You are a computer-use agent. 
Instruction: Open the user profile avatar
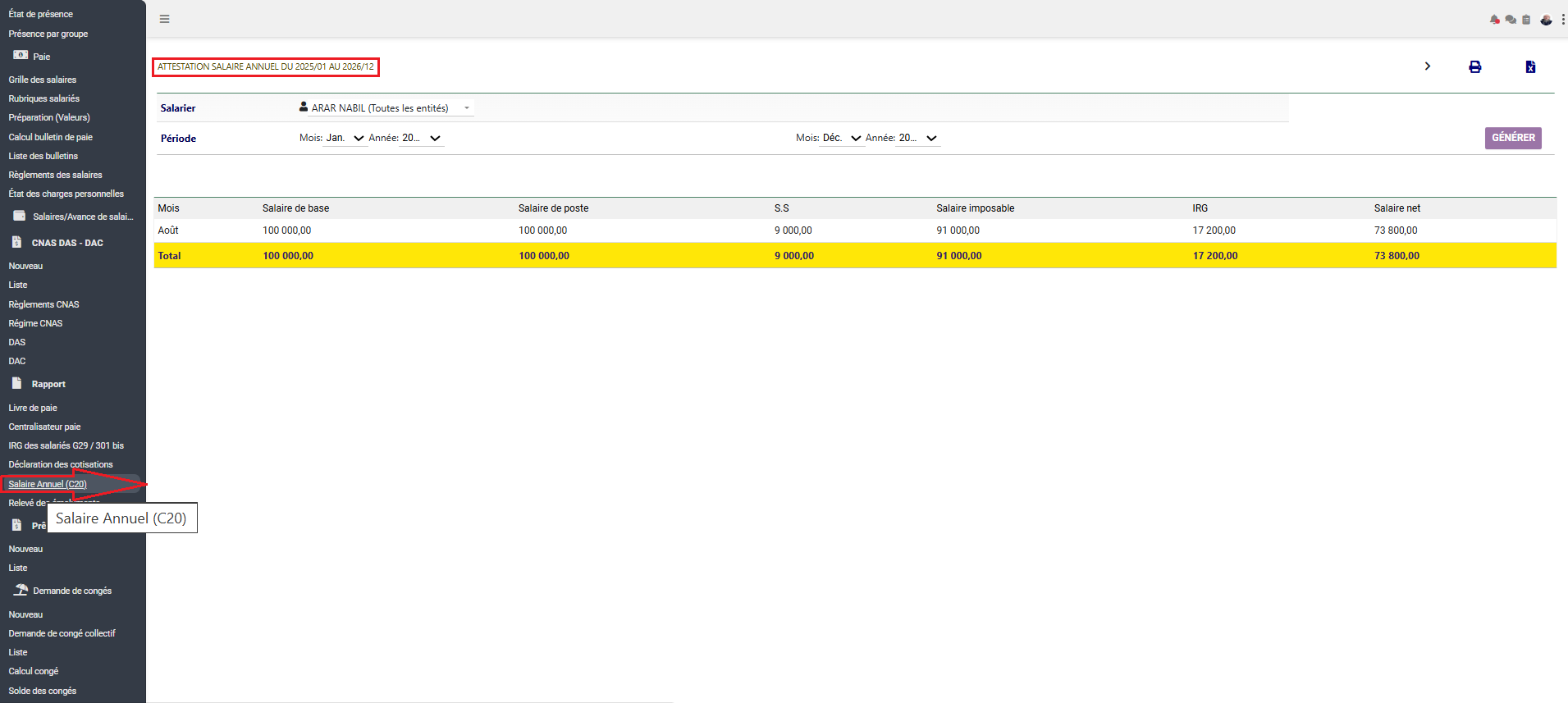[x=1546, y=20]
